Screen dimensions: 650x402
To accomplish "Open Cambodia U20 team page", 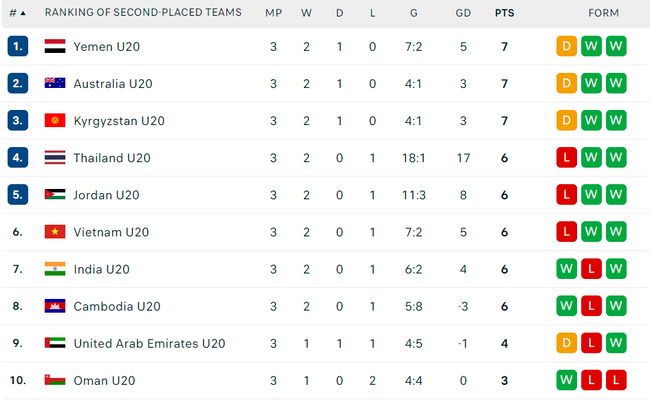I will pos(118,306).
